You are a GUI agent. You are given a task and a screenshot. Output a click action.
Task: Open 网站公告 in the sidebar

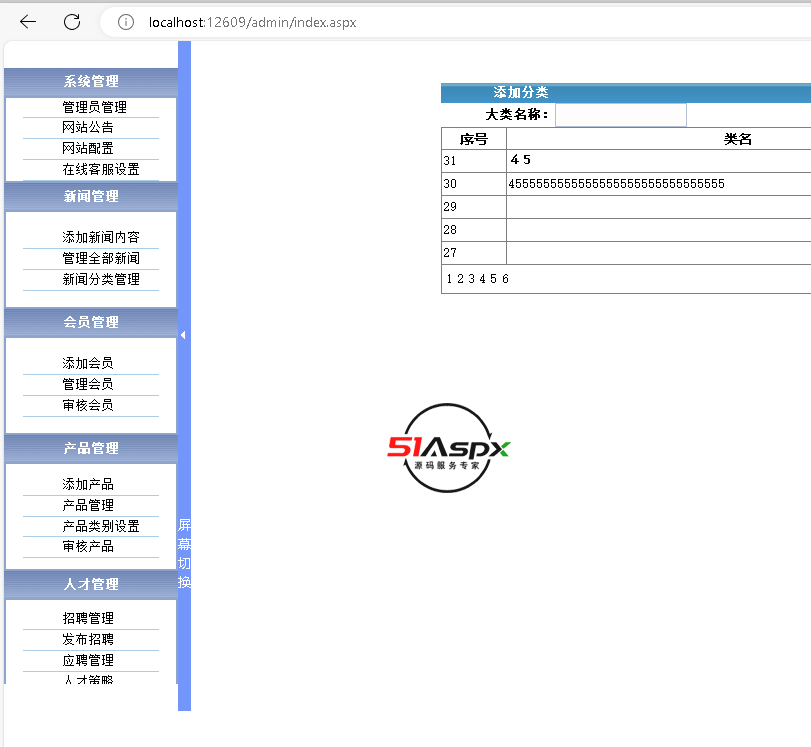pyautogui.click(x=88, y=127)
